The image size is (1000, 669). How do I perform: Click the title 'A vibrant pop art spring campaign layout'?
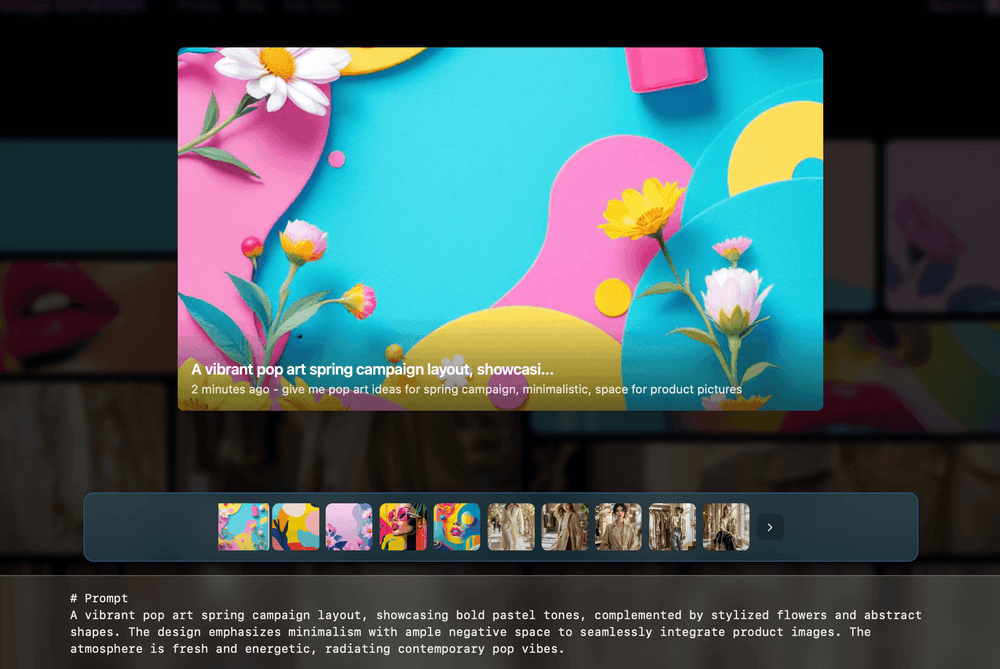[x=372, y=369]
